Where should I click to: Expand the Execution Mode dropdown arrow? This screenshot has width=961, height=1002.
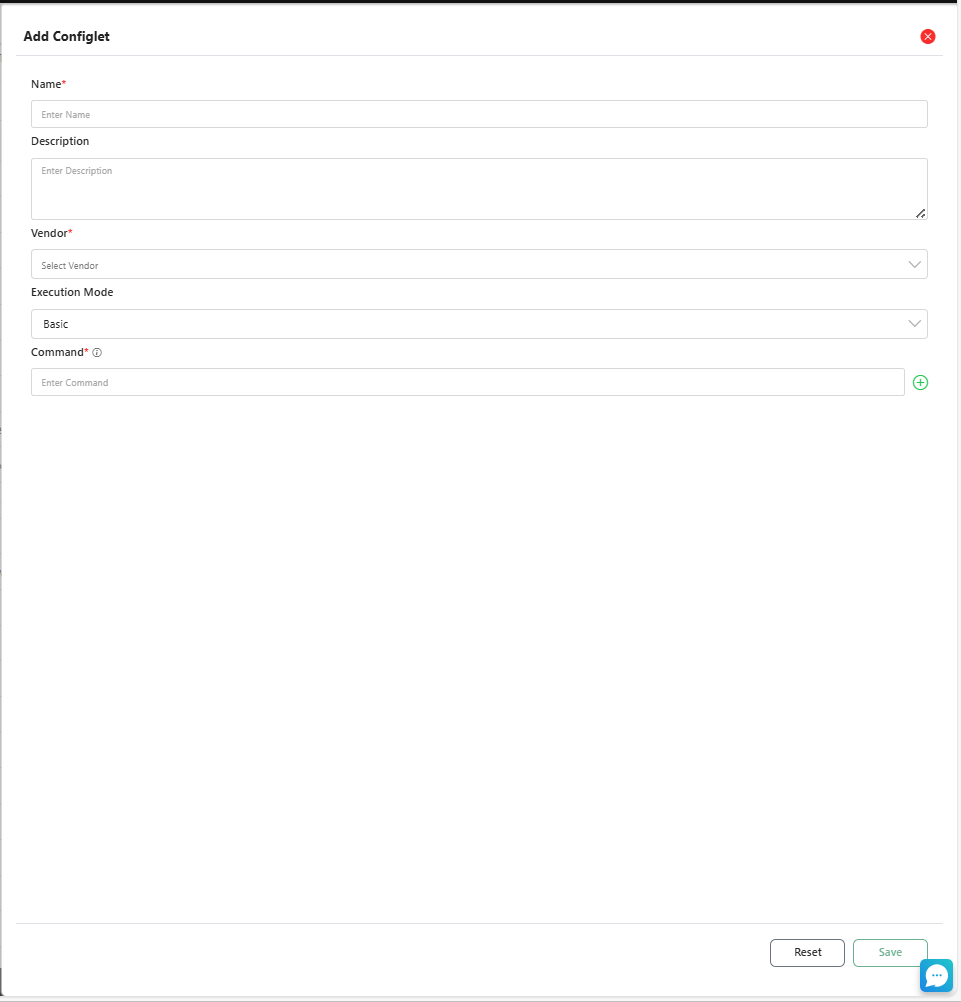point(914,324)
